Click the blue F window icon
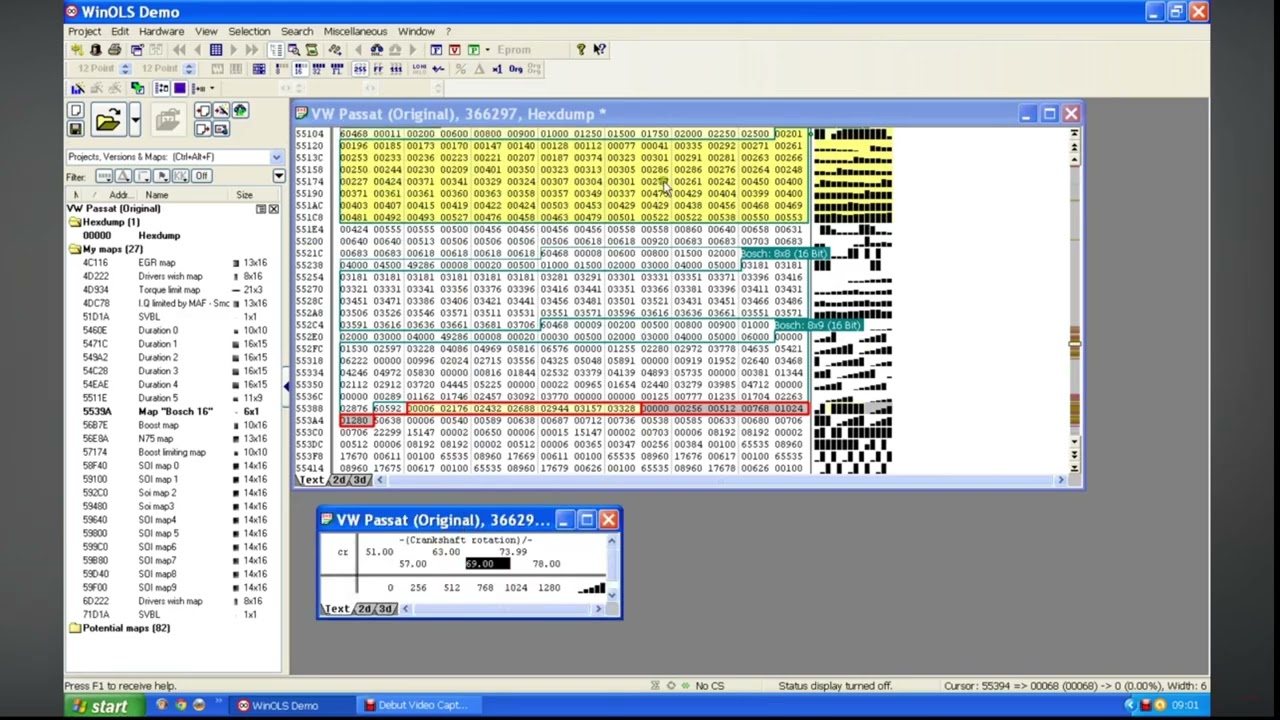This screenshot has height=720, width=1280. 435,49
